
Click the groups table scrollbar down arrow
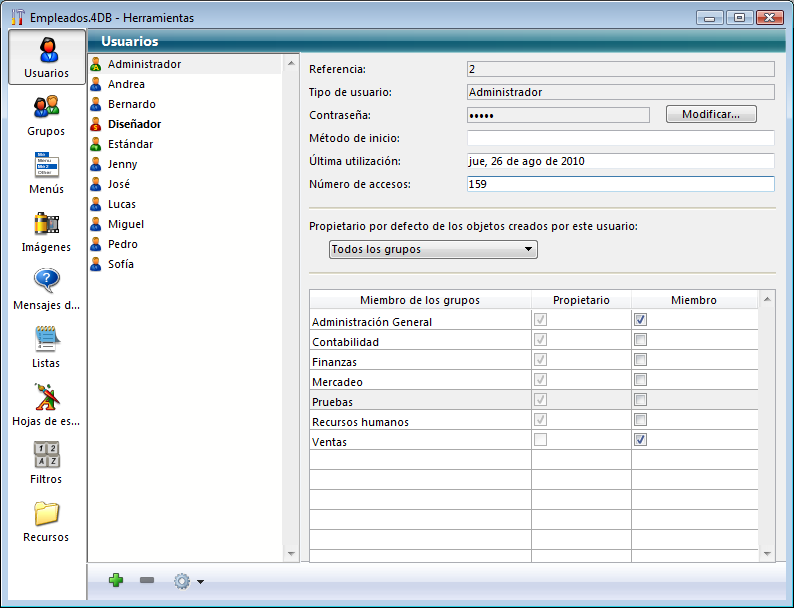tap(768, 553)
